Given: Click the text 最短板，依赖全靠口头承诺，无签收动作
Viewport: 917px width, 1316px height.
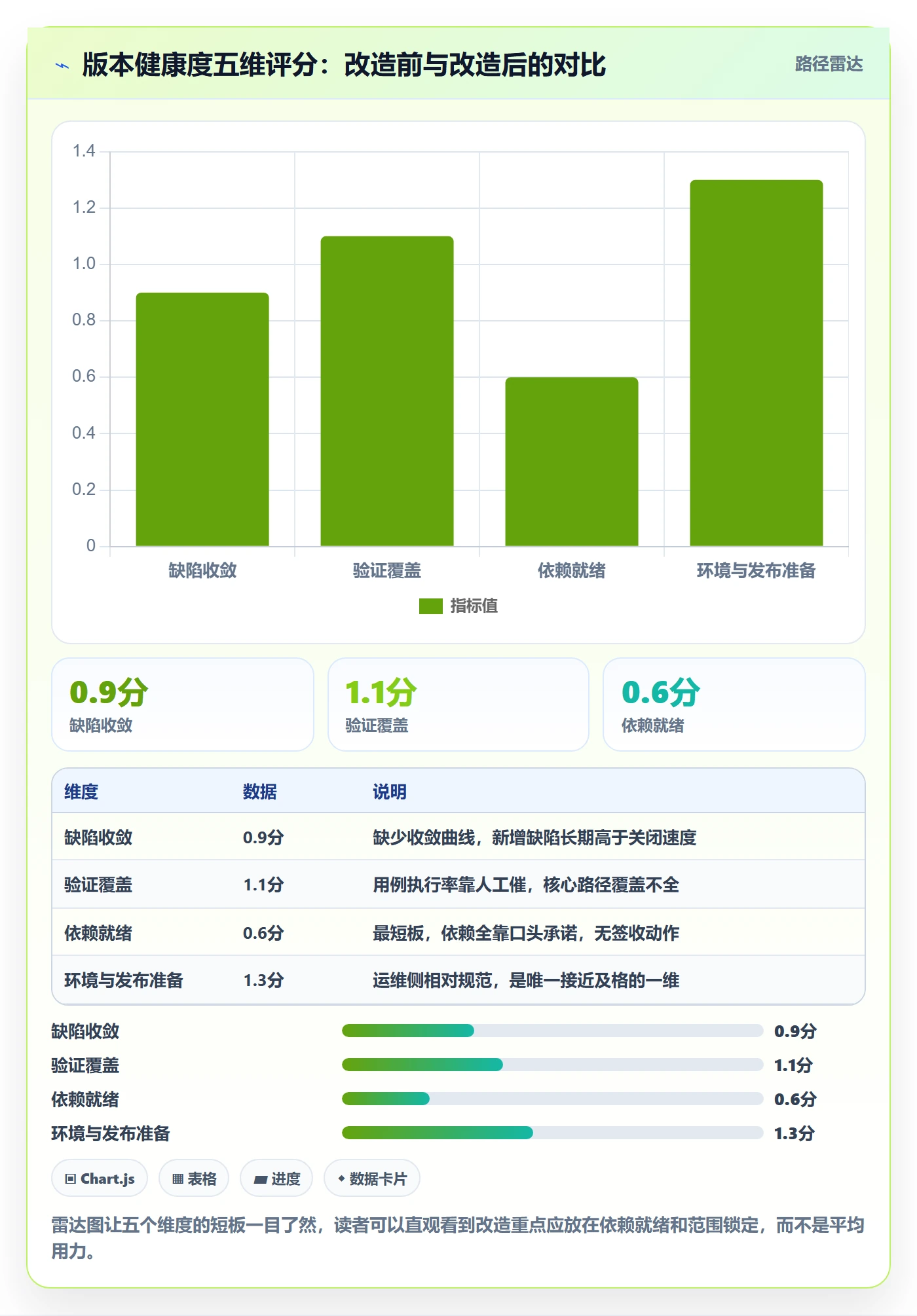Looking at the screenshot, I should pos(526,933).
